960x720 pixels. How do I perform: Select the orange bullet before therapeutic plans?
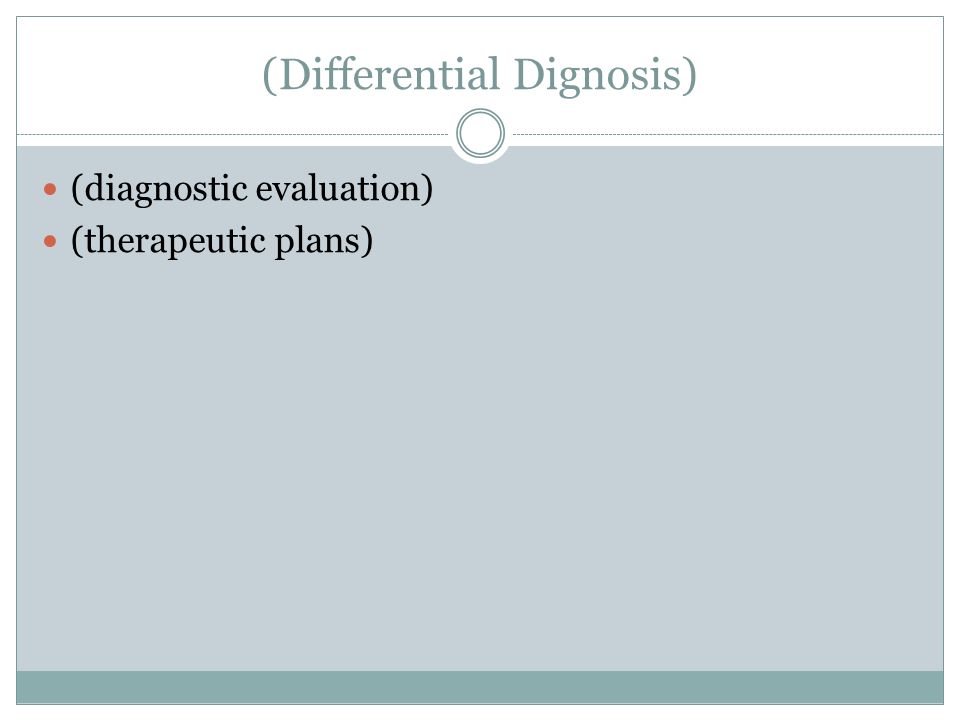(x=50, y=241)
